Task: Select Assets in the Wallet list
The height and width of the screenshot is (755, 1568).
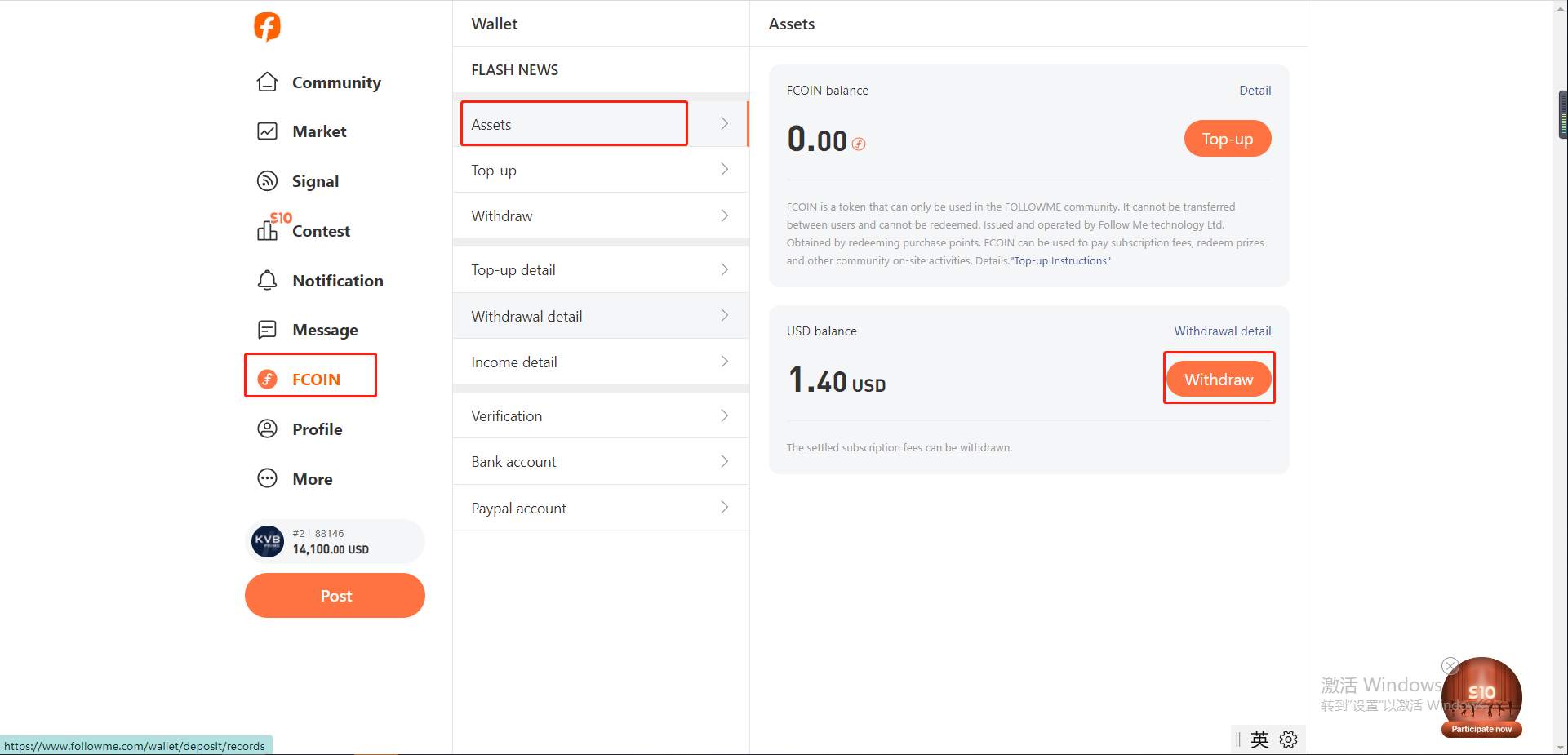Action: [x=601, y=124]
